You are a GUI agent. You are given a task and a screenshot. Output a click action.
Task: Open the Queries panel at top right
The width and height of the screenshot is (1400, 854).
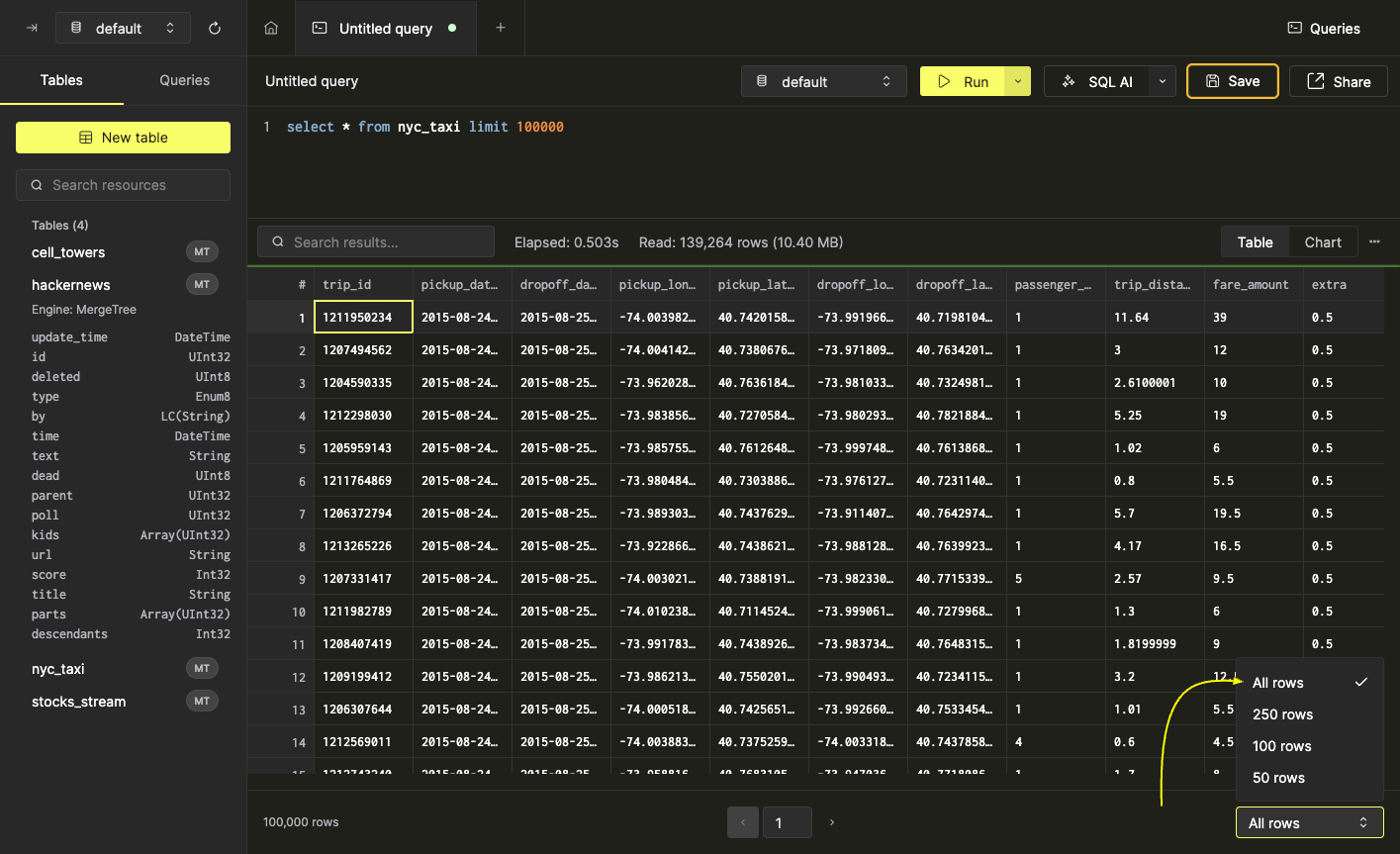(1324, 29)
